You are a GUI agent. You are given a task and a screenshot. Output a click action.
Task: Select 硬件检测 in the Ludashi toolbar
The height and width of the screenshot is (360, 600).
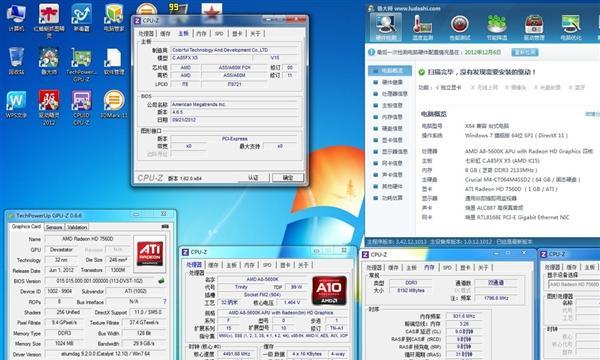(386, 27)
